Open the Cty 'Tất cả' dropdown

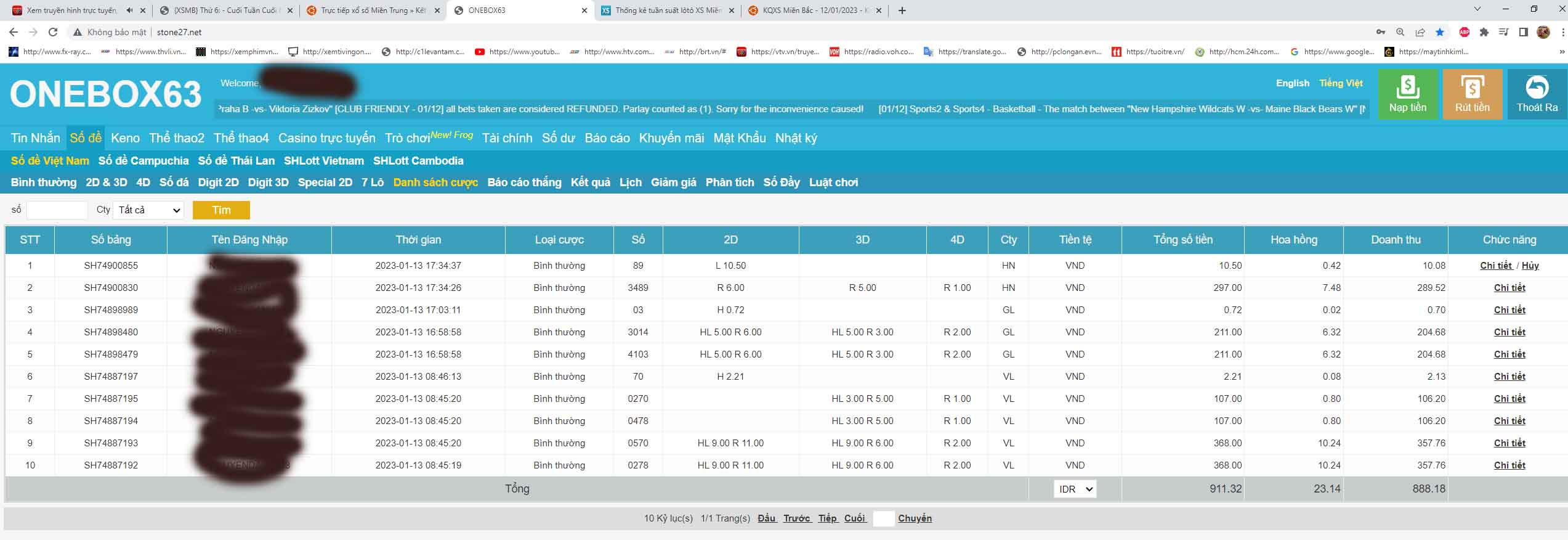[x=148, y=210]
